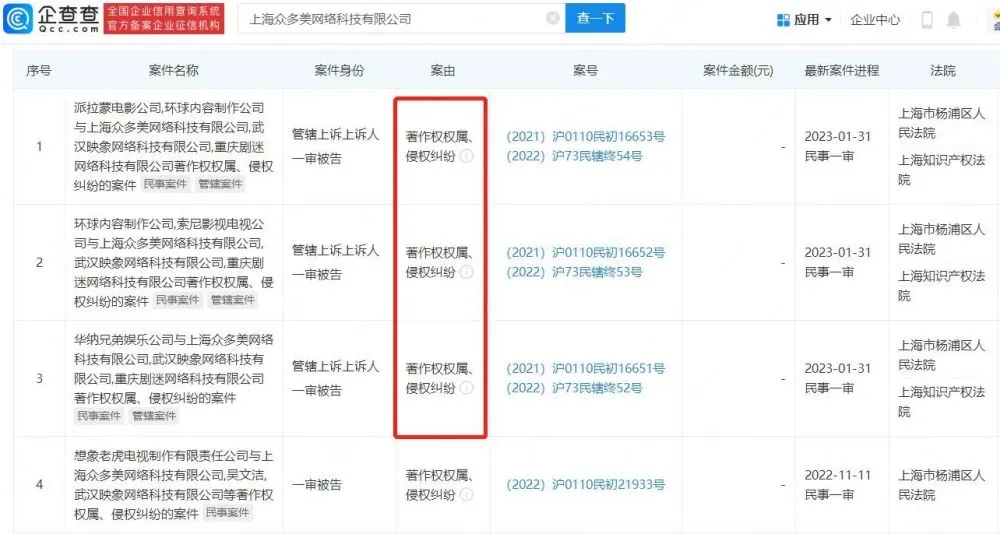Select the 华纳兄弟娱乐公司 case name in row 3
The height and width of the screenshot is (534, 1000).
[173, 369]
